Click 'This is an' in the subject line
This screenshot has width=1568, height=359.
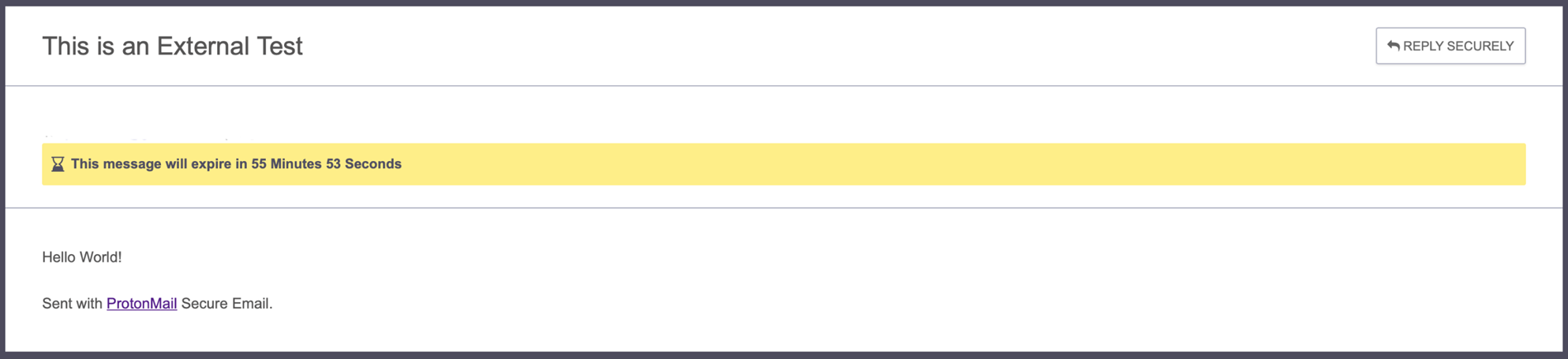(x=95, y=47)
